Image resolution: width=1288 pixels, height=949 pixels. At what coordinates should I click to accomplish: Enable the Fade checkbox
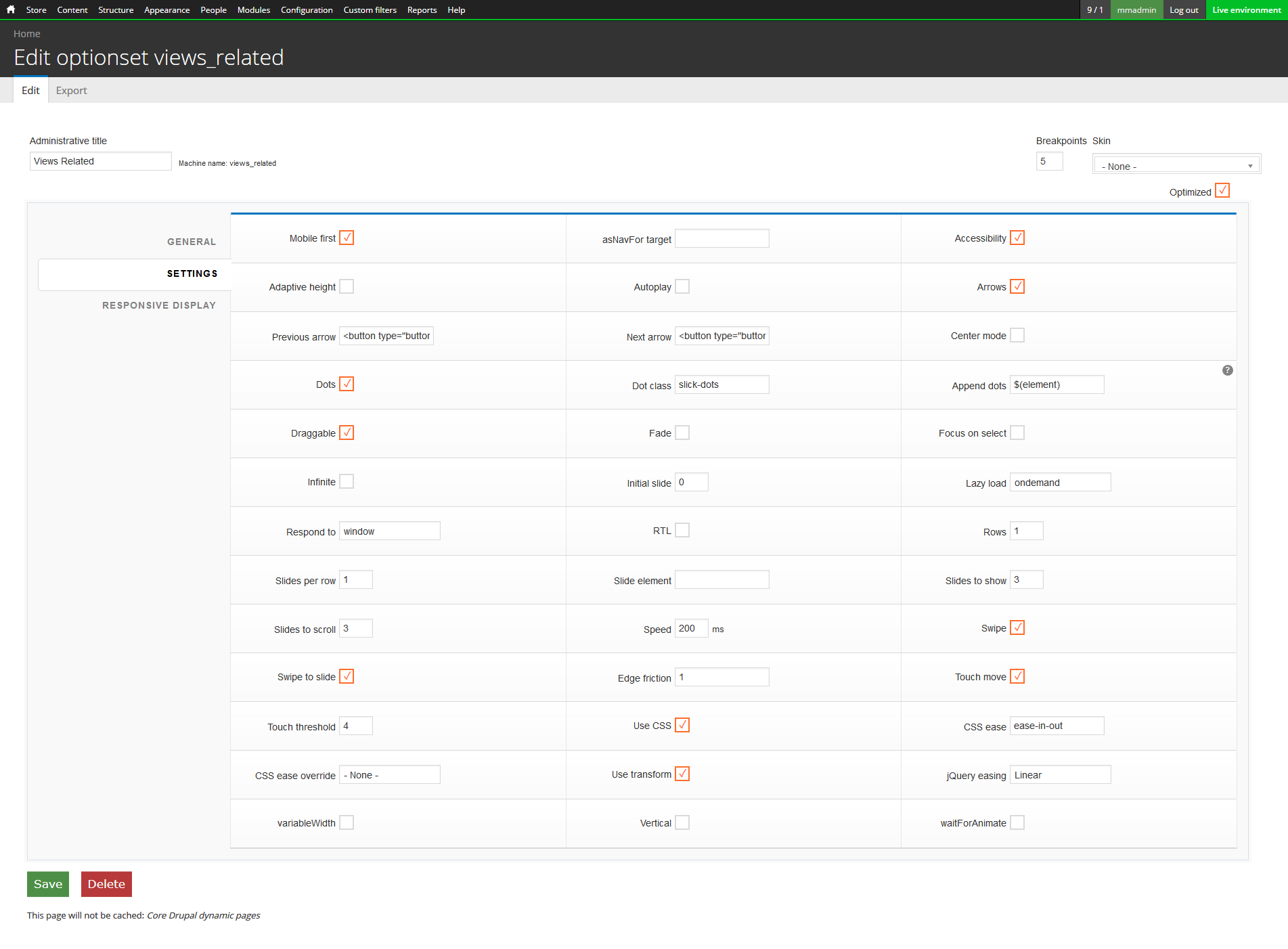682,433
